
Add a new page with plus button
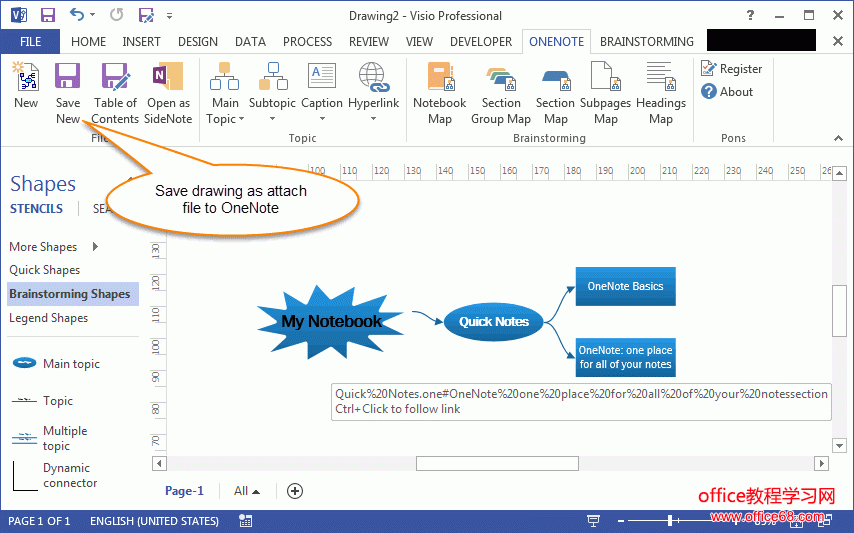[x=294, y=491]
